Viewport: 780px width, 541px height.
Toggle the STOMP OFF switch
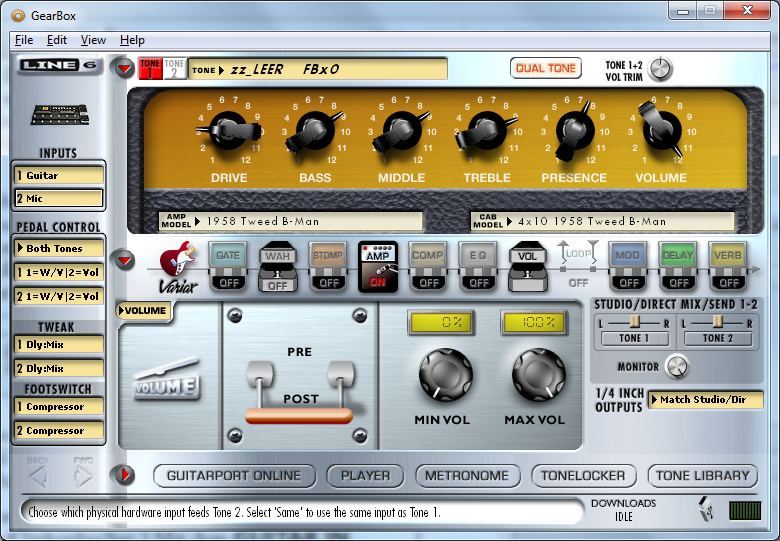tap(329, 282)
